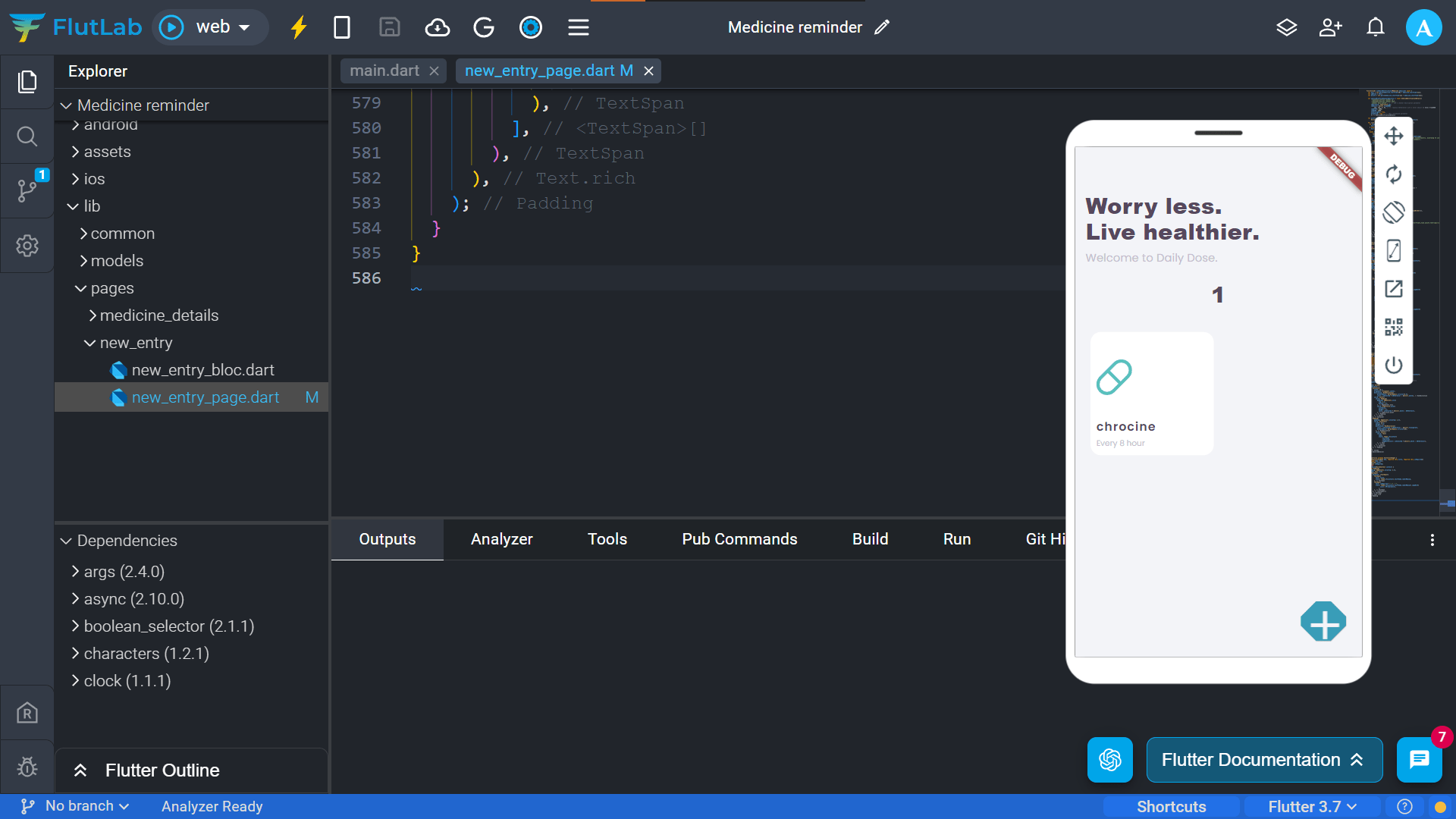The width and height of the screenshot is (1456, 819).
Task: Toggle the notification bell icon
Action: pyautogui.click(x=1376, y=27)
